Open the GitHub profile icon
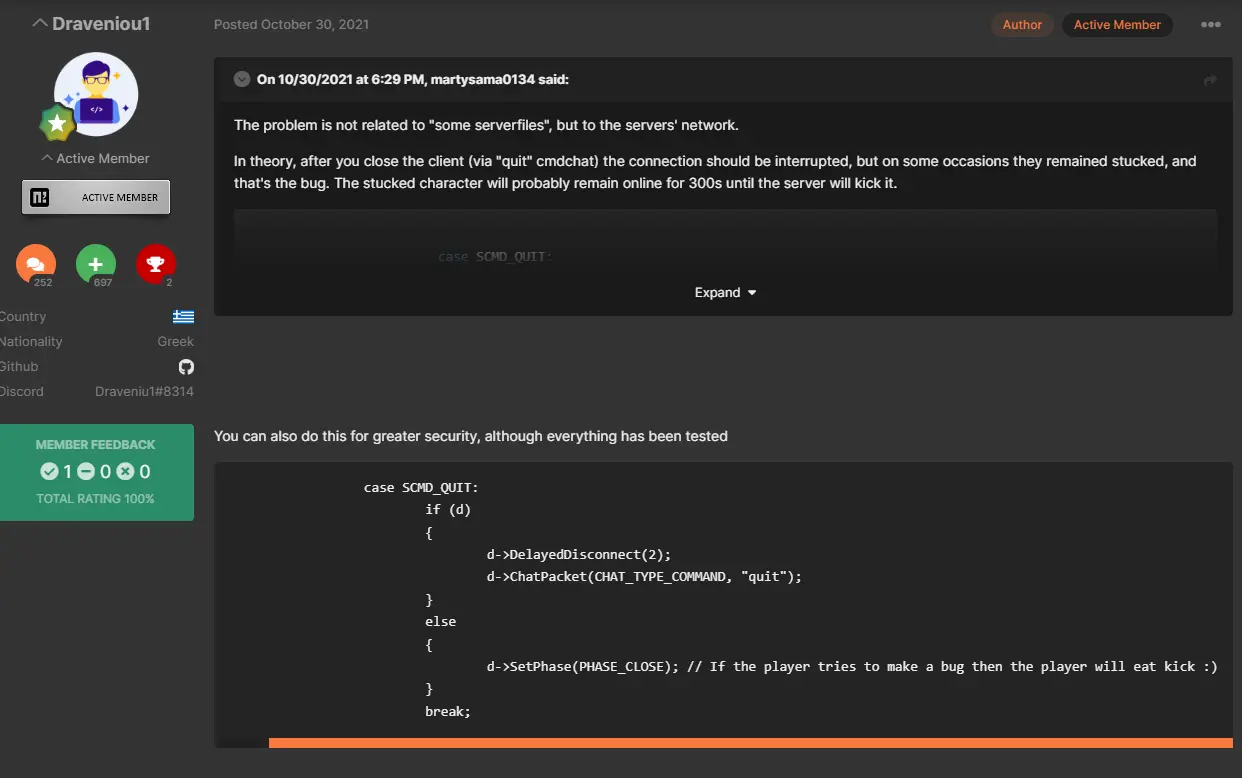Image resolution: width=1242 pixels, height=778 pixels. tap(186, 367)
